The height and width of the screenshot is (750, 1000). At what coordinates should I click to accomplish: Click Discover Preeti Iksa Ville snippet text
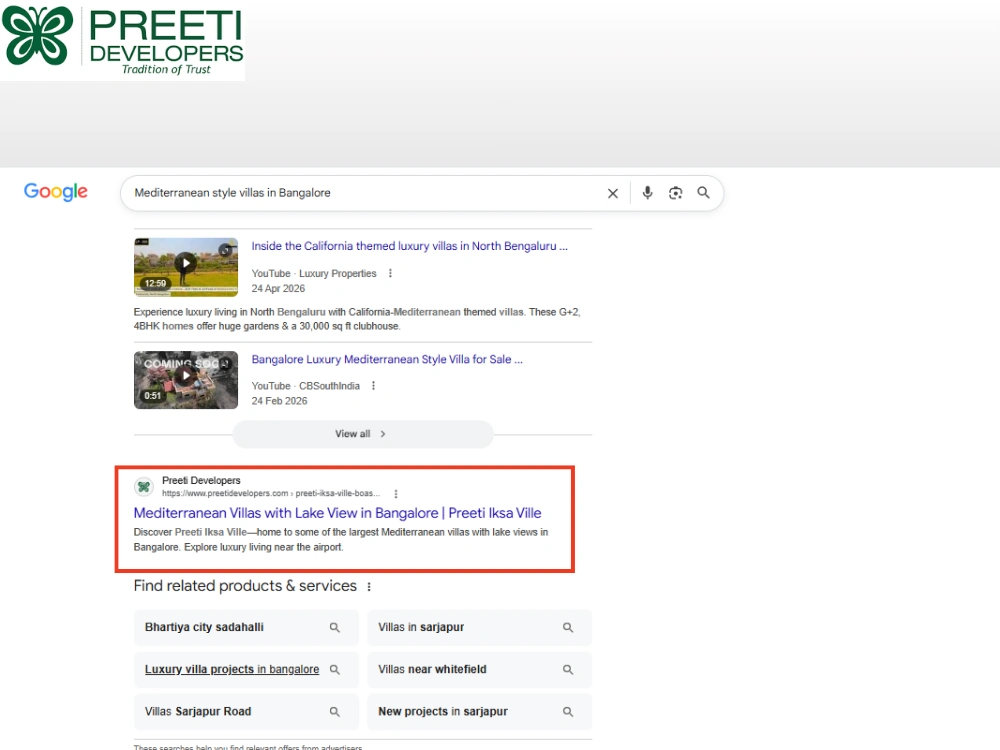(341, 540)
